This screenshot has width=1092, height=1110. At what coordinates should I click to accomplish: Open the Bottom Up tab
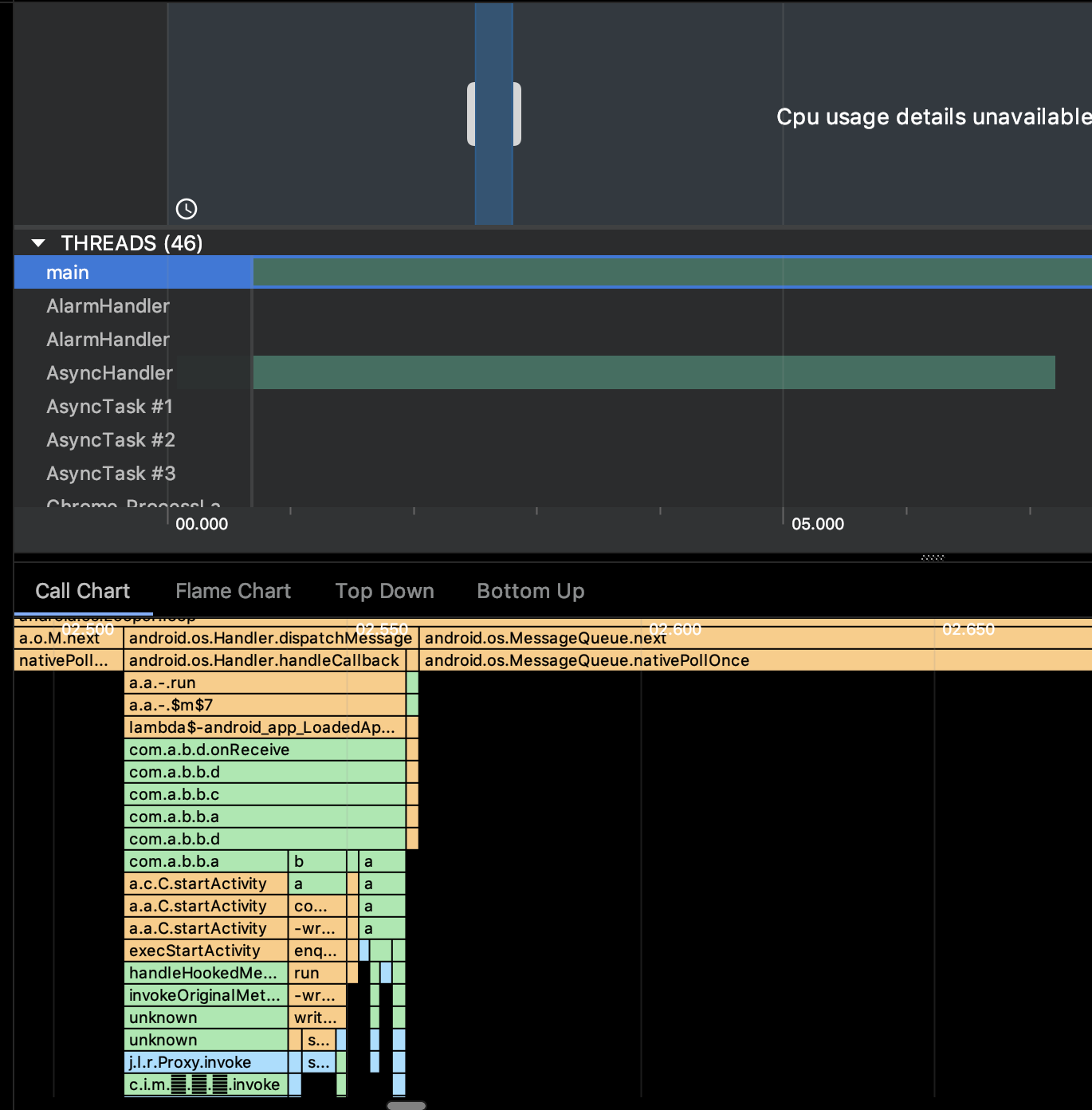[530, 591]
